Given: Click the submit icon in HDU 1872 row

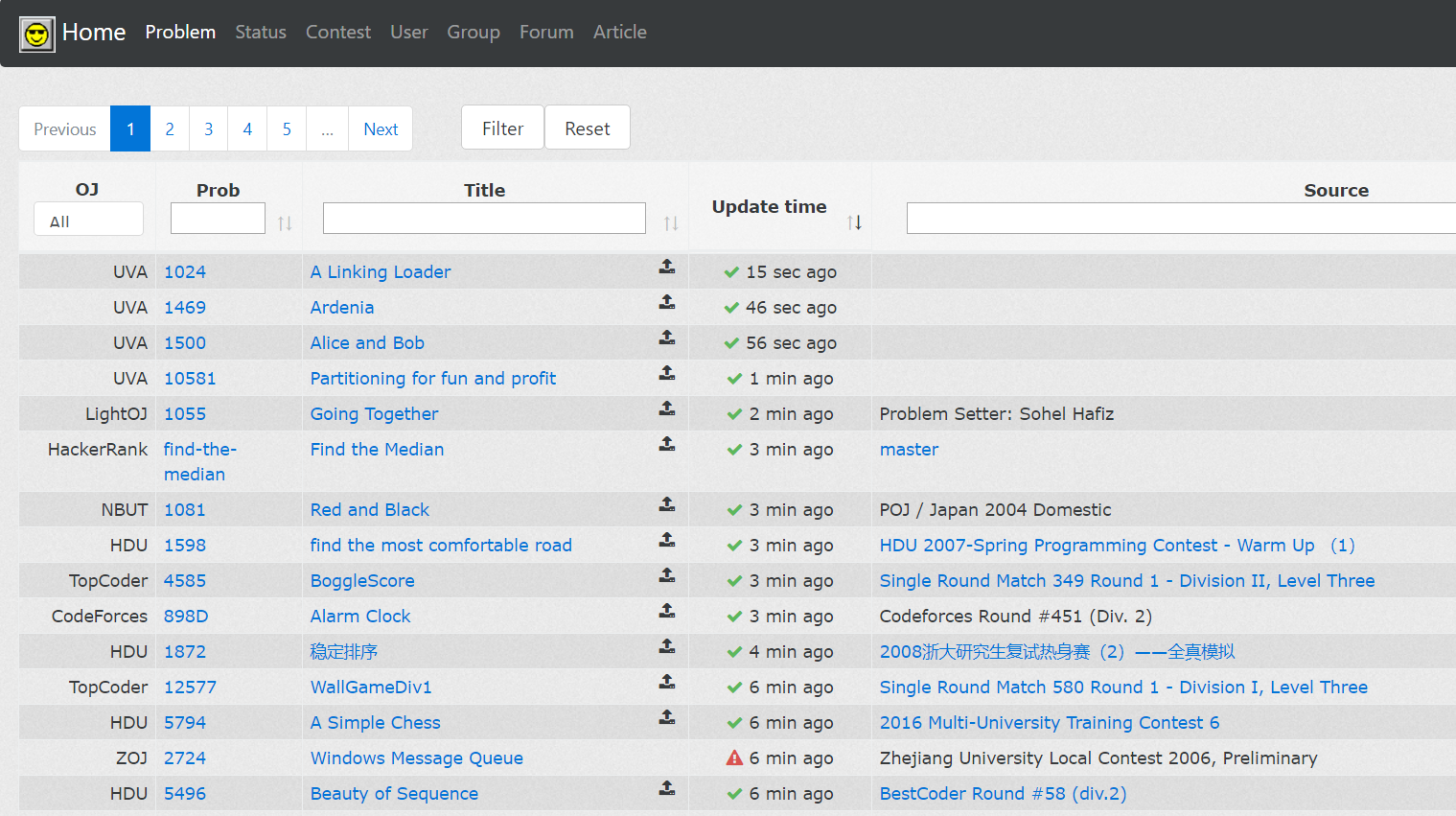Looking at the screenshot, I should click(667, 646).
